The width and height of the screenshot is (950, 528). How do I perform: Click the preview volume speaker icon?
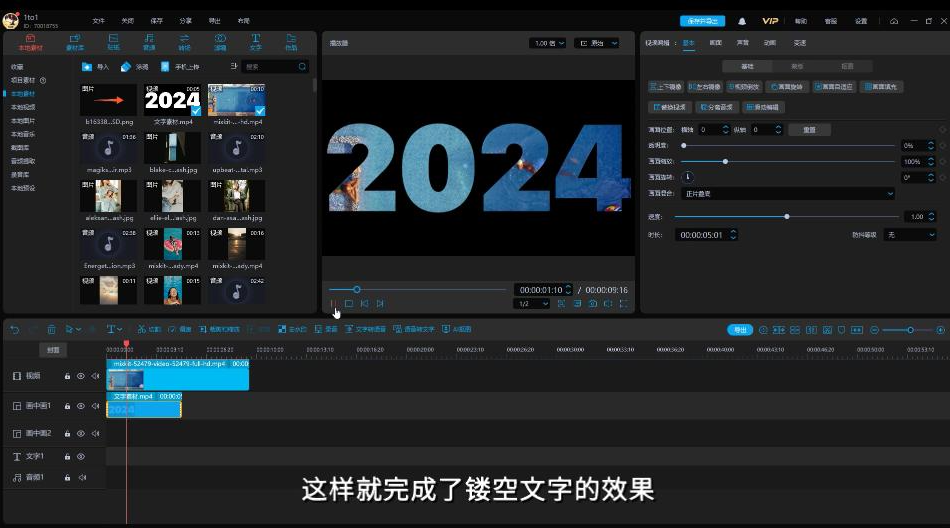pos(608,304)
